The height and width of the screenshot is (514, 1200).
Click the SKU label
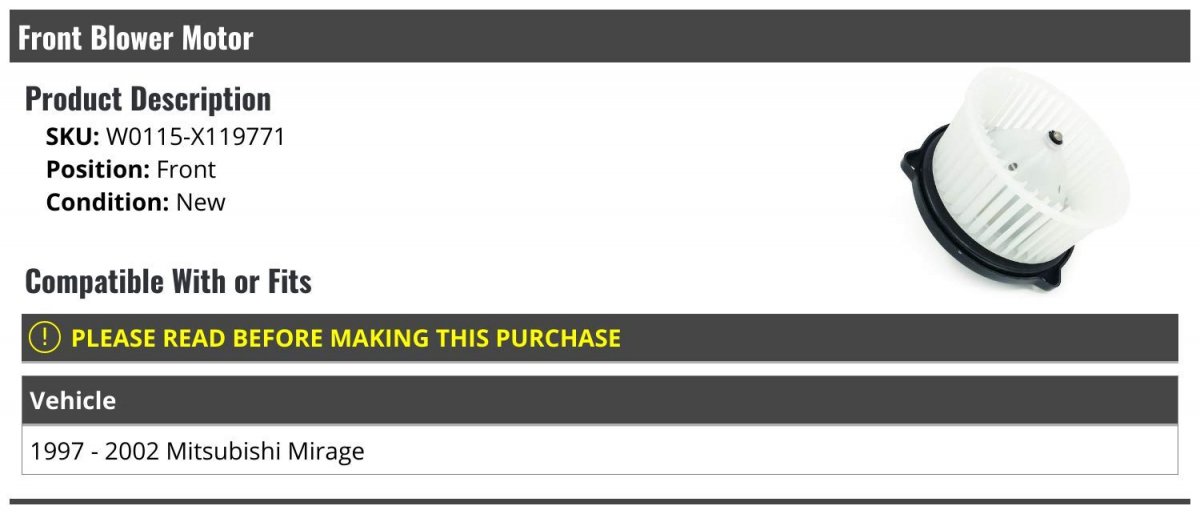73,137
